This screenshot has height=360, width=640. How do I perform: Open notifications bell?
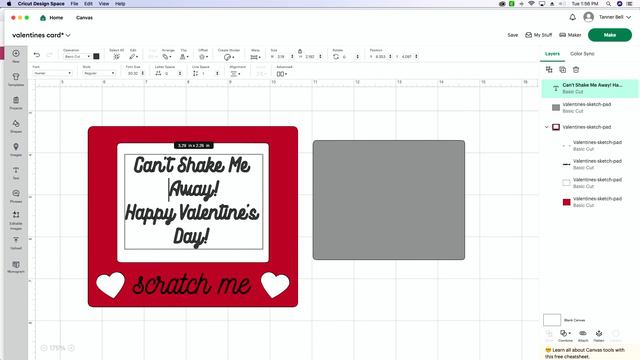coord(573,17)
